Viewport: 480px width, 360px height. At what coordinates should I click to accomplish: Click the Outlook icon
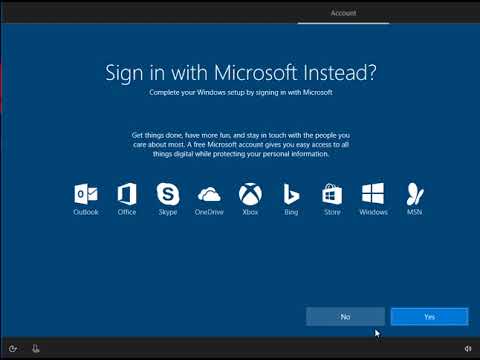[86, 194]
